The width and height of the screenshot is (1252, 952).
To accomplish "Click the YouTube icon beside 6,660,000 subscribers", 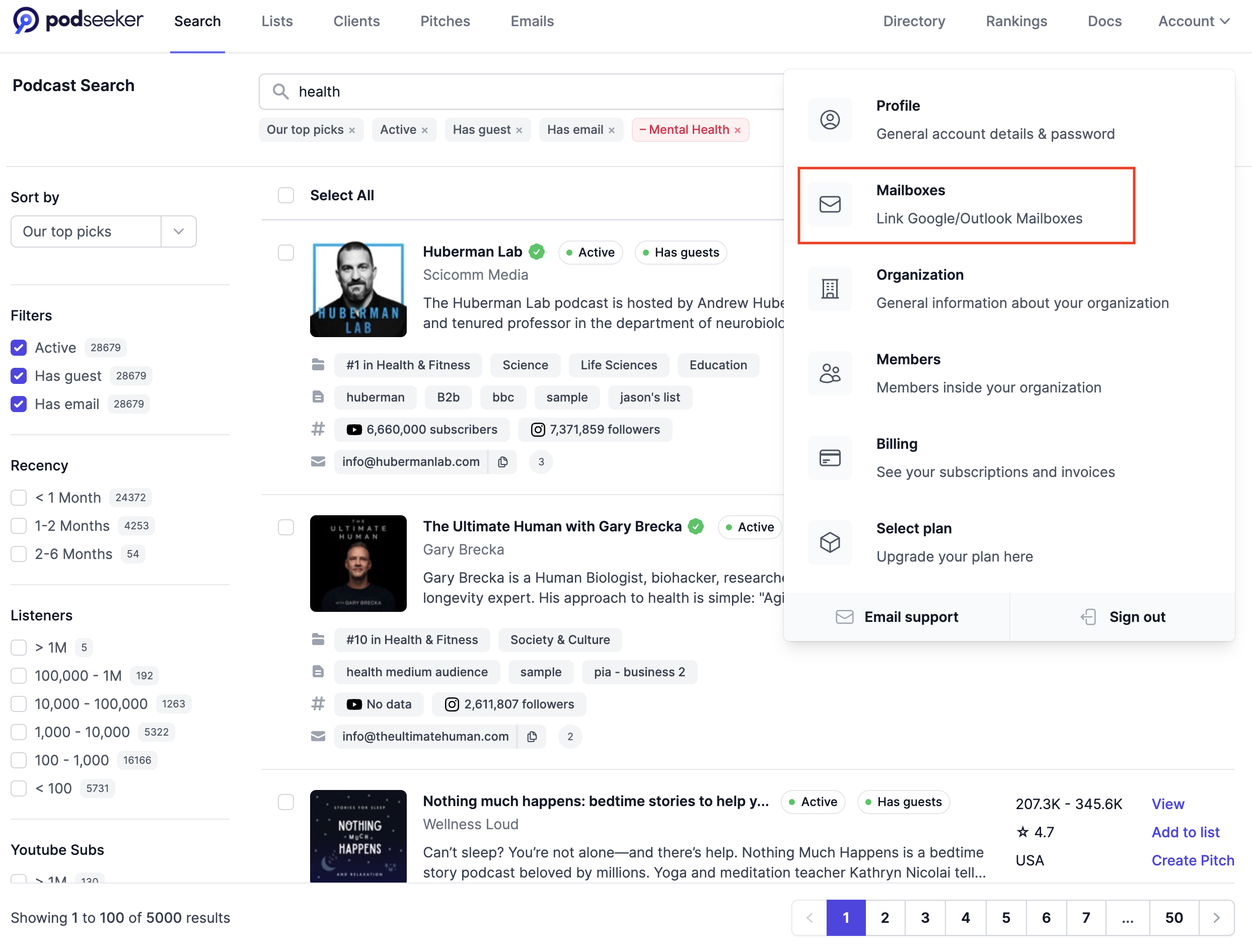I will (354, 430).
